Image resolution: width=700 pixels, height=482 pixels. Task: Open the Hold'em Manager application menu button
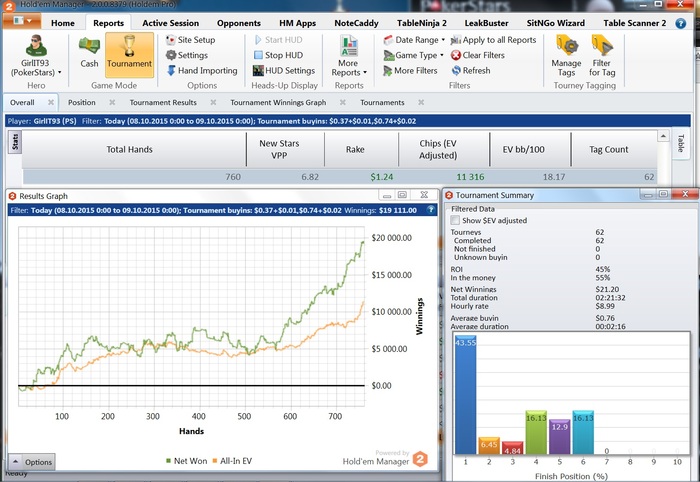(22, 21)
